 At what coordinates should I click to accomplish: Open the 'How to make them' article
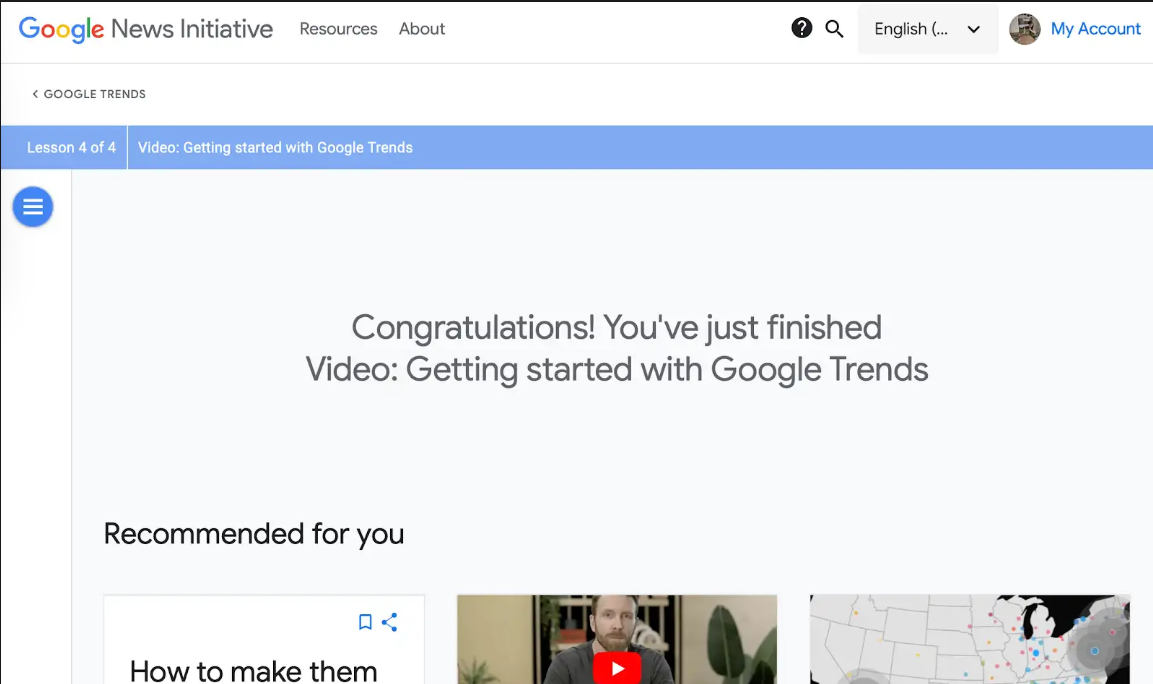(x=254, y=668)
